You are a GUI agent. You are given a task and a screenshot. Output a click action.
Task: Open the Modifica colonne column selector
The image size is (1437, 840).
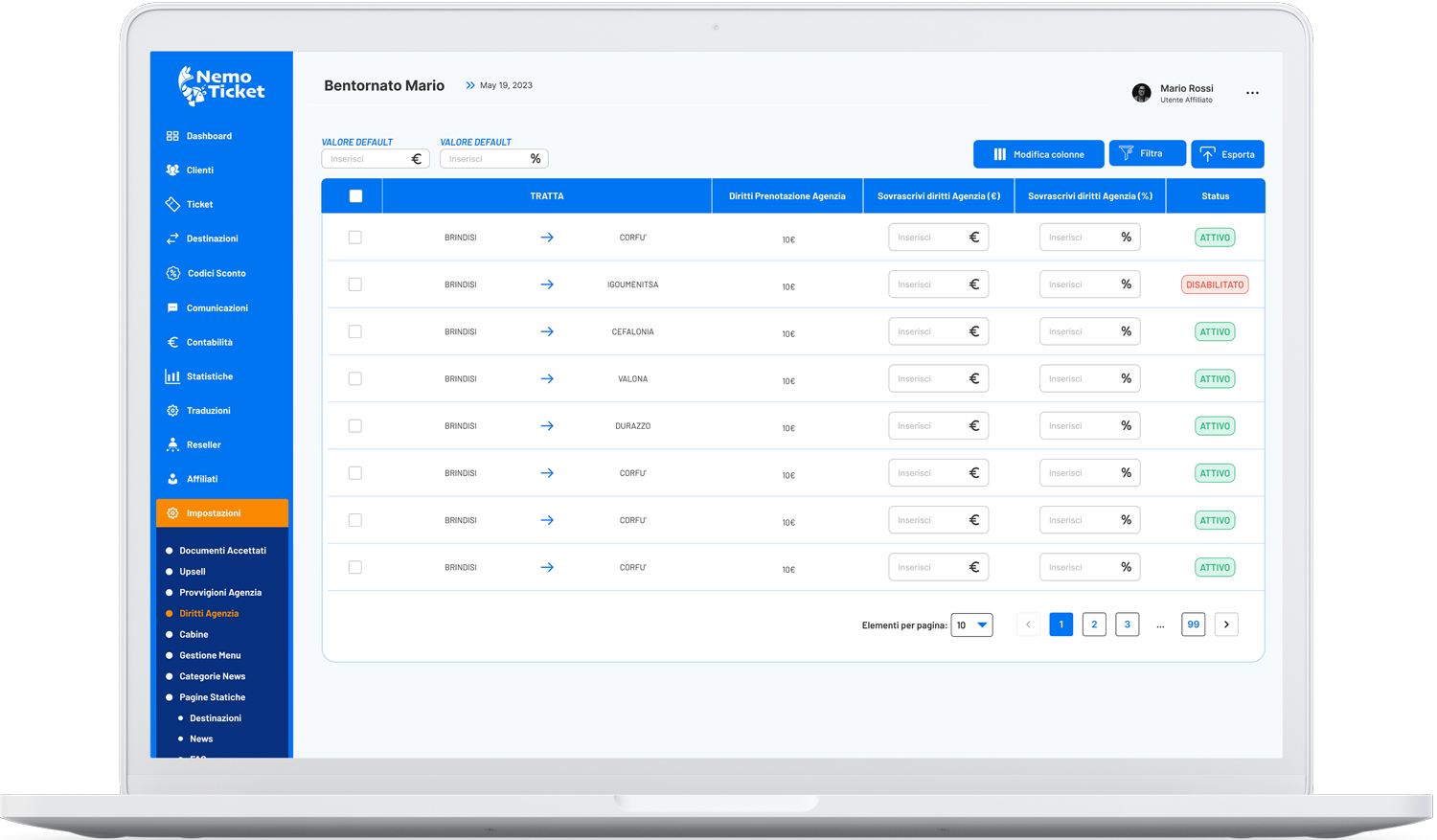(1038, 154)
